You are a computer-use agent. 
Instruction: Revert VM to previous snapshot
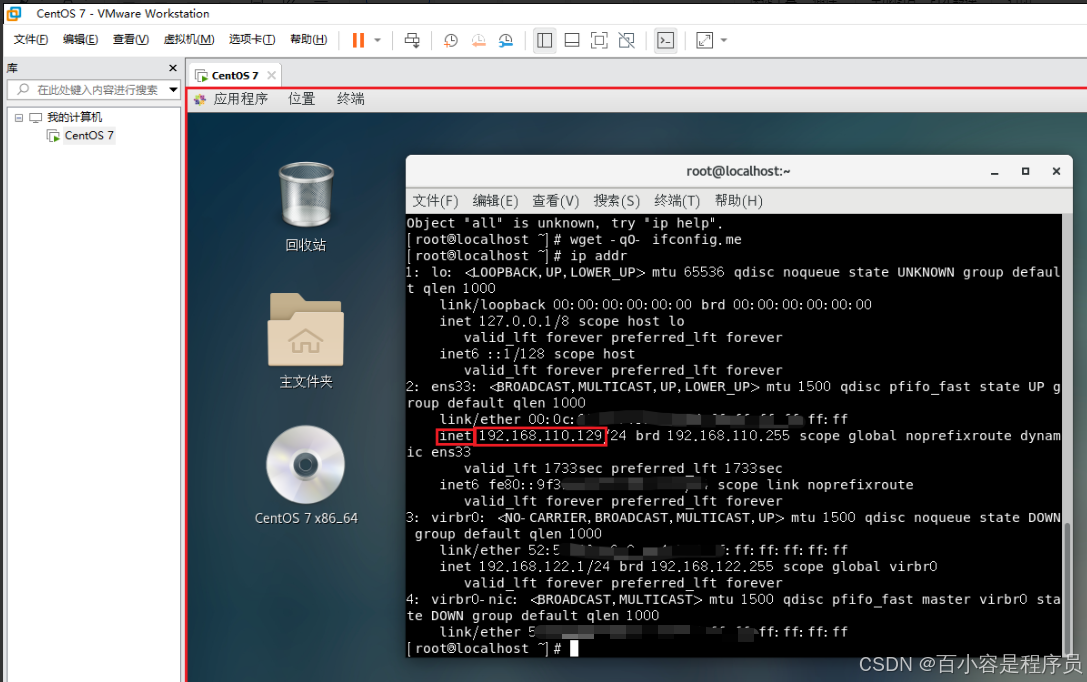478,40
